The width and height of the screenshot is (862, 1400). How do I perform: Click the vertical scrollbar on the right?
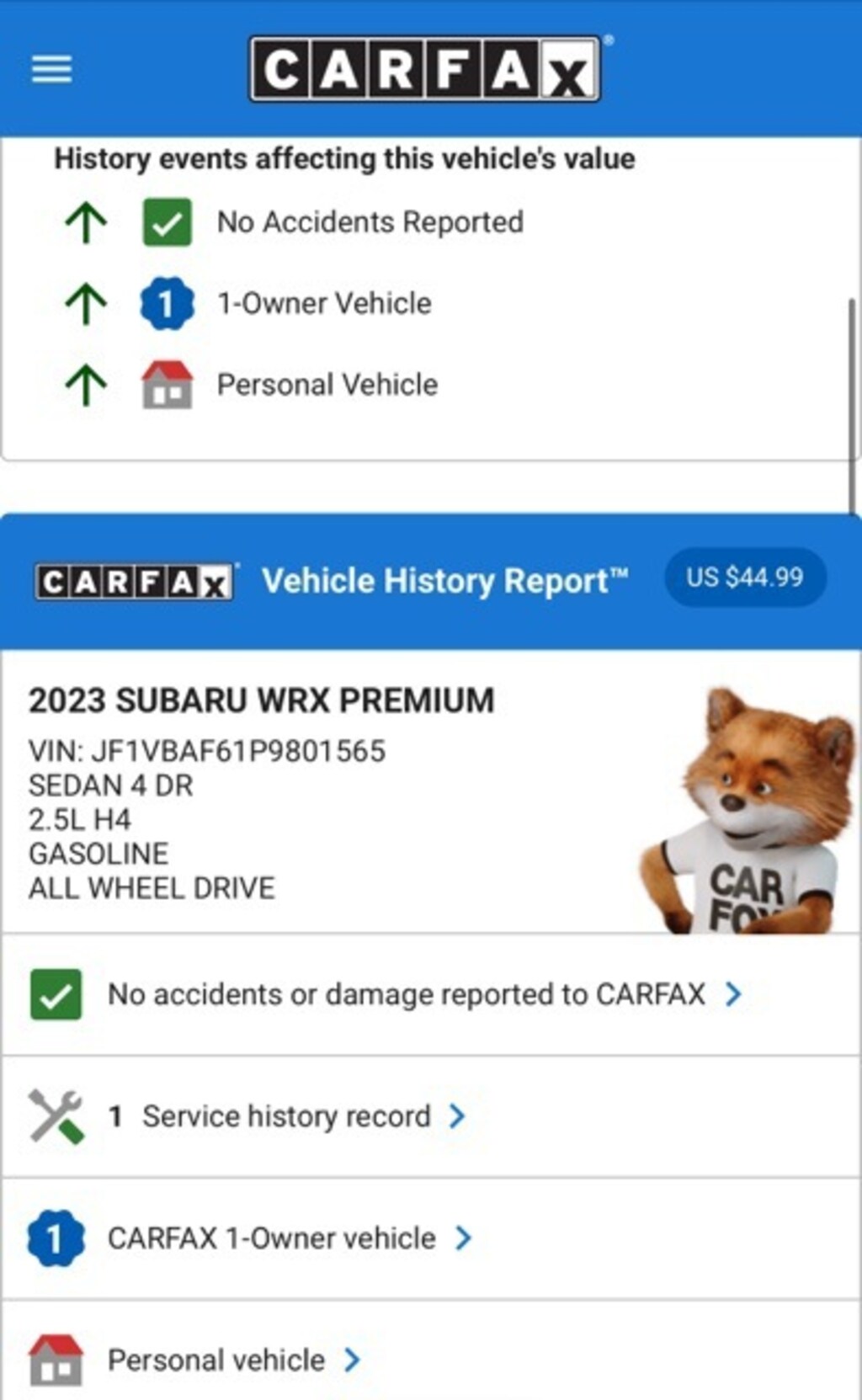(x=852, y=404)
